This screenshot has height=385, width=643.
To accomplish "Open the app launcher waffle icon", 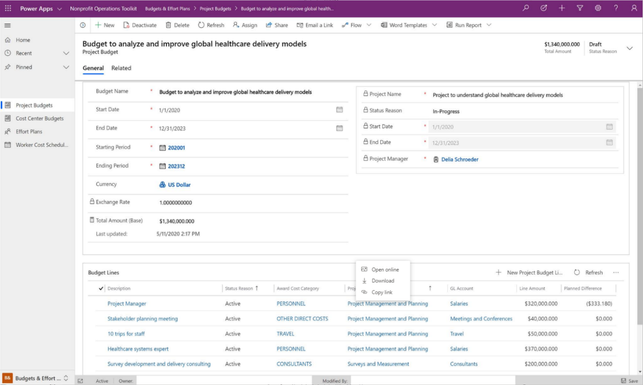I will [x=8, y=8].
